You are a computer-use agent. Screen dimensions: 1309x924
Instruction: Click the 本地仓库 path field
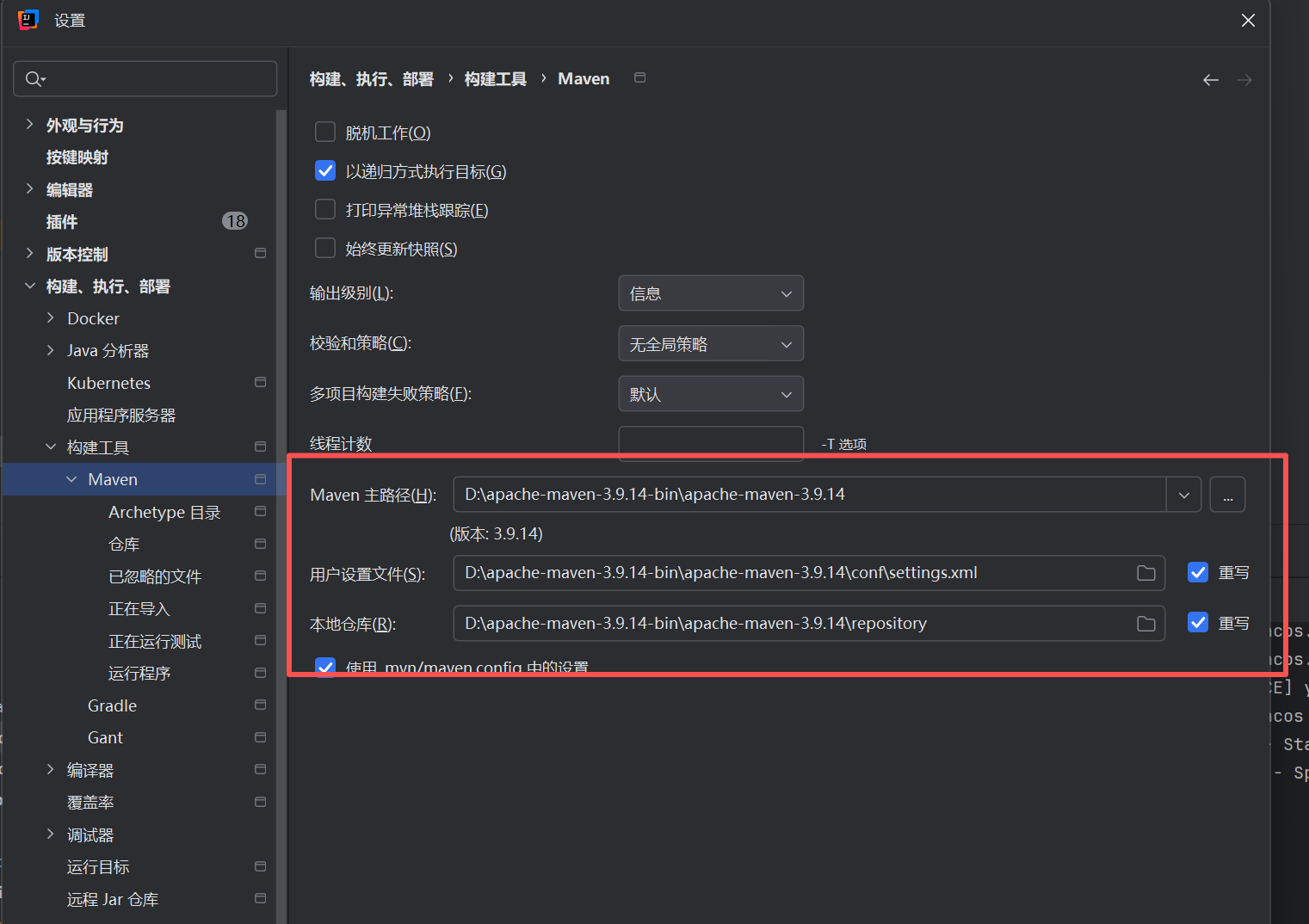coord(809,624)
